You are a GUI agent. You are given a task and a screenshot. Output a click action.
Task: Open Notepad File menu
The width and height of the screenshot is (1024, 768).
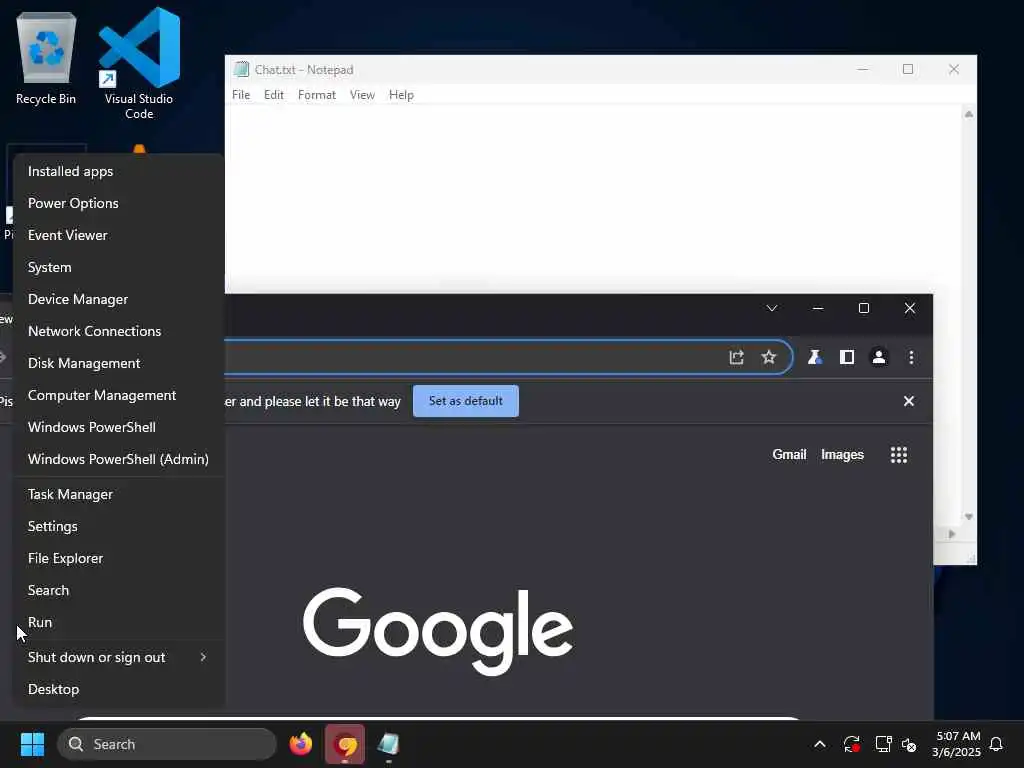241,95
